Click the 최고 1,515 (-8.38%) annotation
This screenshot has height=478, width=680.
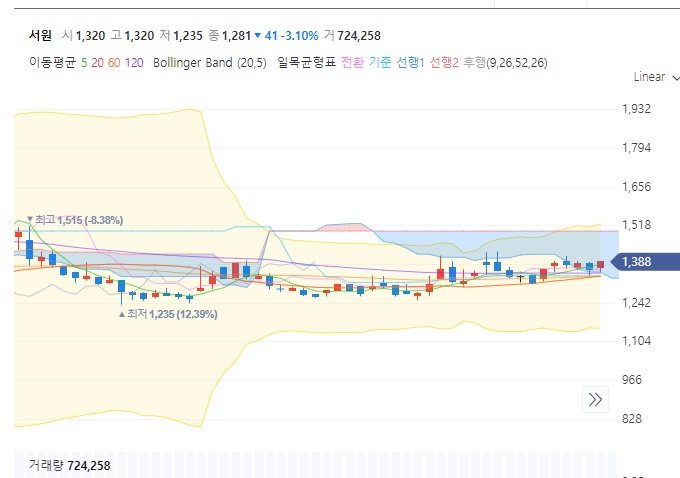click(x=75, y=220)
